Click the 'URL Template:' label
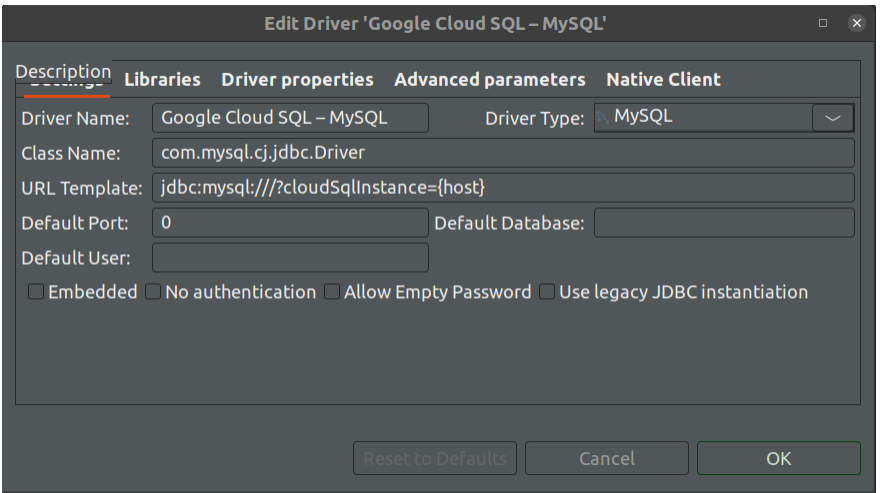The width and height of the screenshot is (880, 493). point(82,188)
